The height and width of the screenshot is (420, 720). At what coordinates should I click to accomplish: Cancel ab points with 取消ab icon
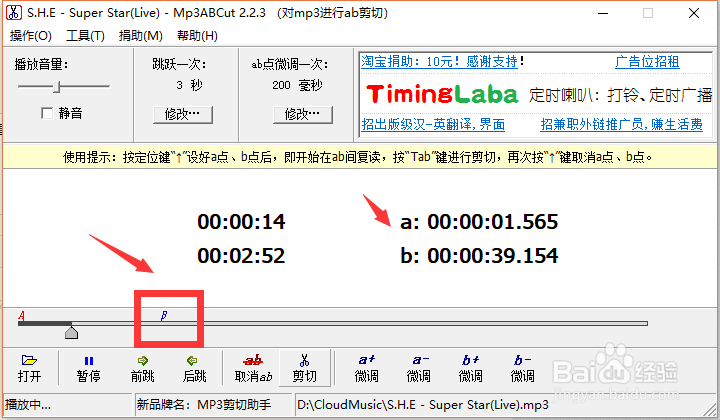[253, 368]
